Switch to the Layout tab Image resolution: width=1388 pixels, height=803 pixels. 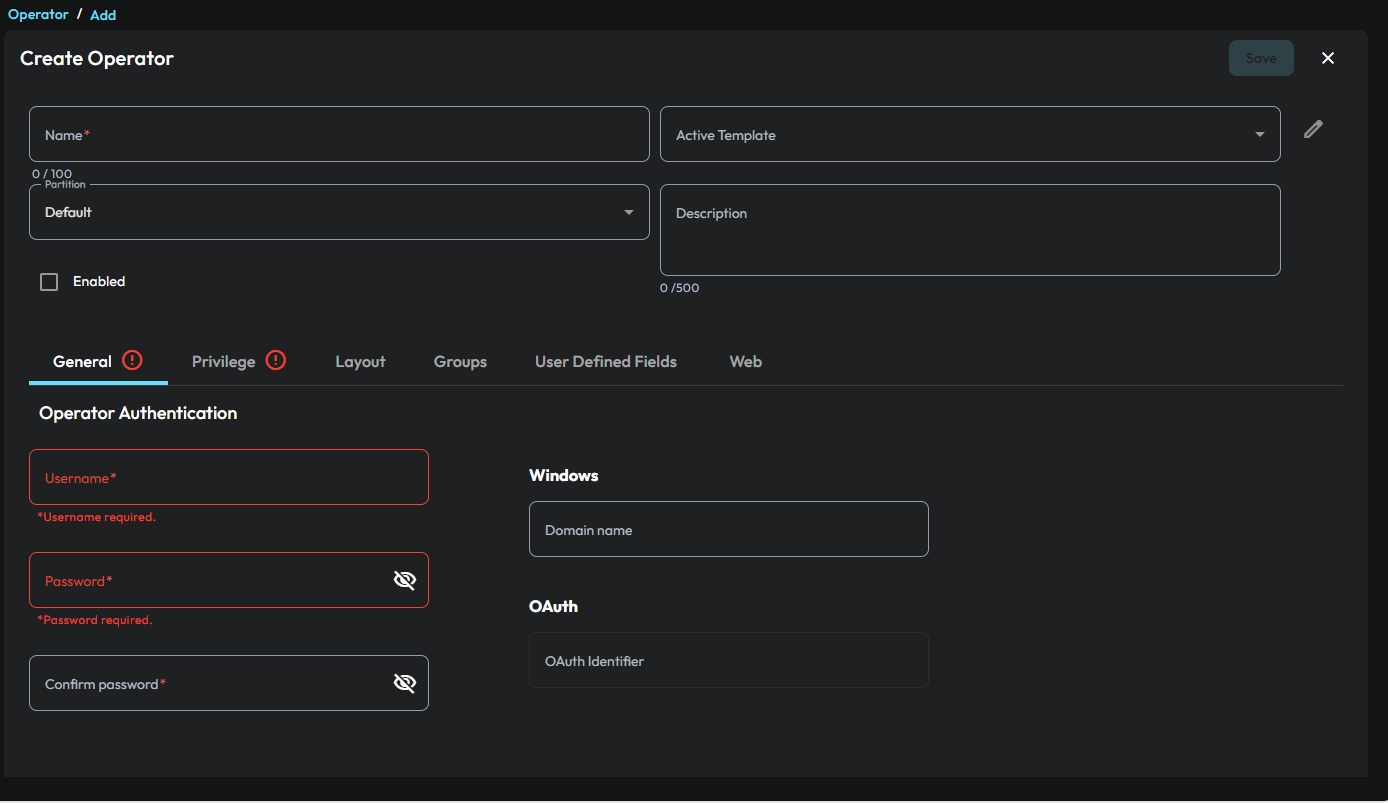(360, 362)
